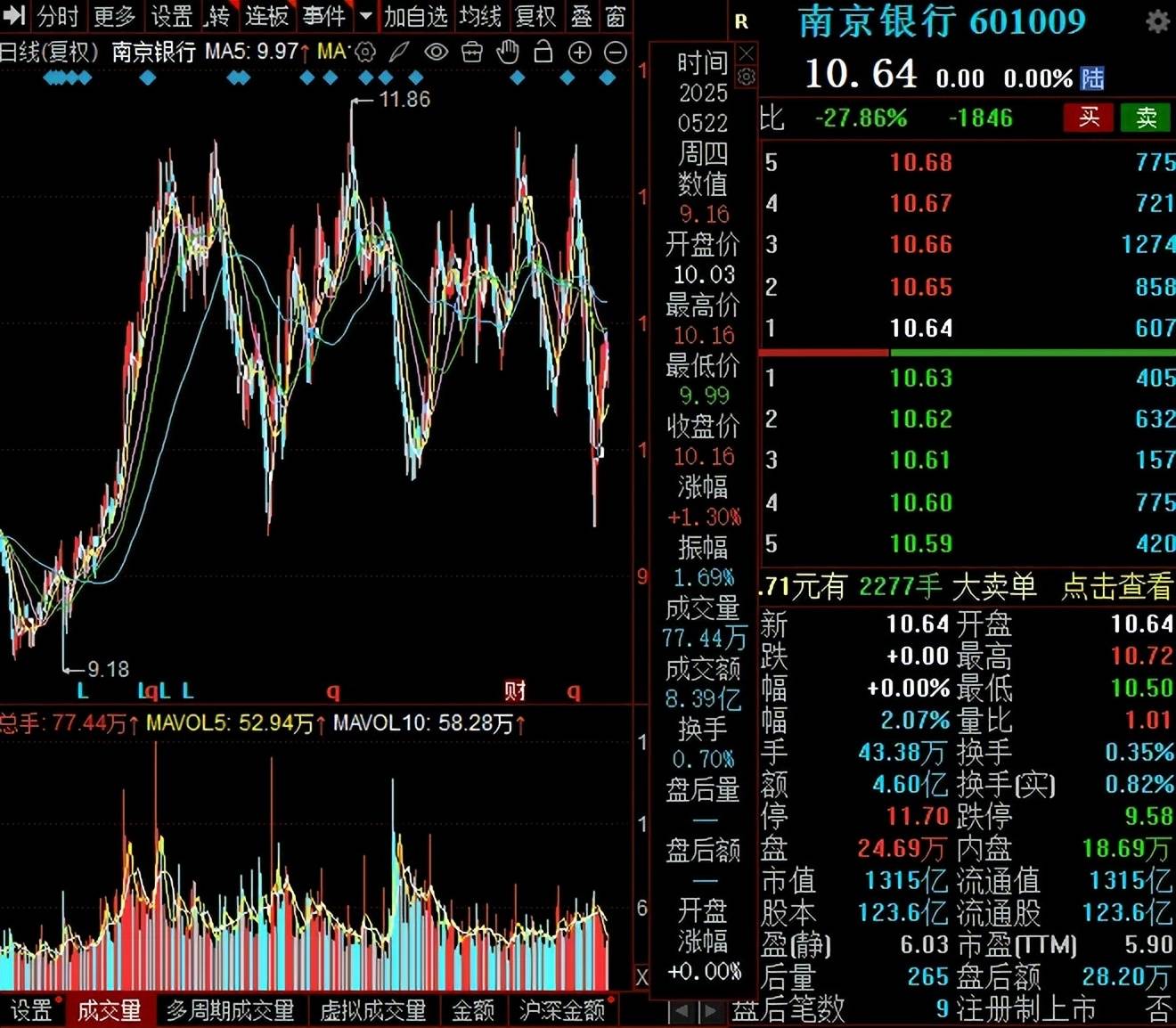Select the hand pan tool on chart toolbar

[508, 53]
